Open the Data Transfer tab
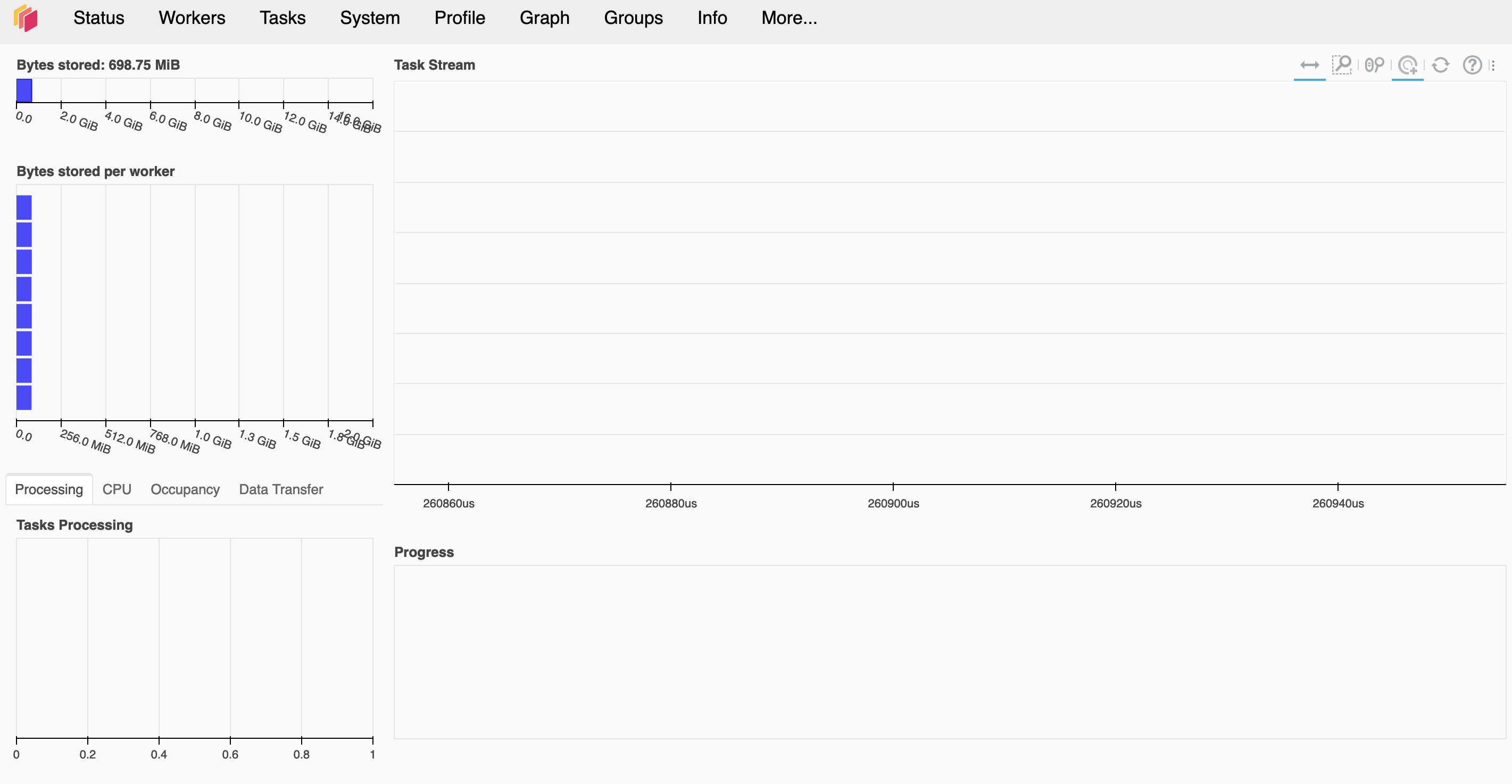Screen dimensions: 1512x784 [280, 489]
